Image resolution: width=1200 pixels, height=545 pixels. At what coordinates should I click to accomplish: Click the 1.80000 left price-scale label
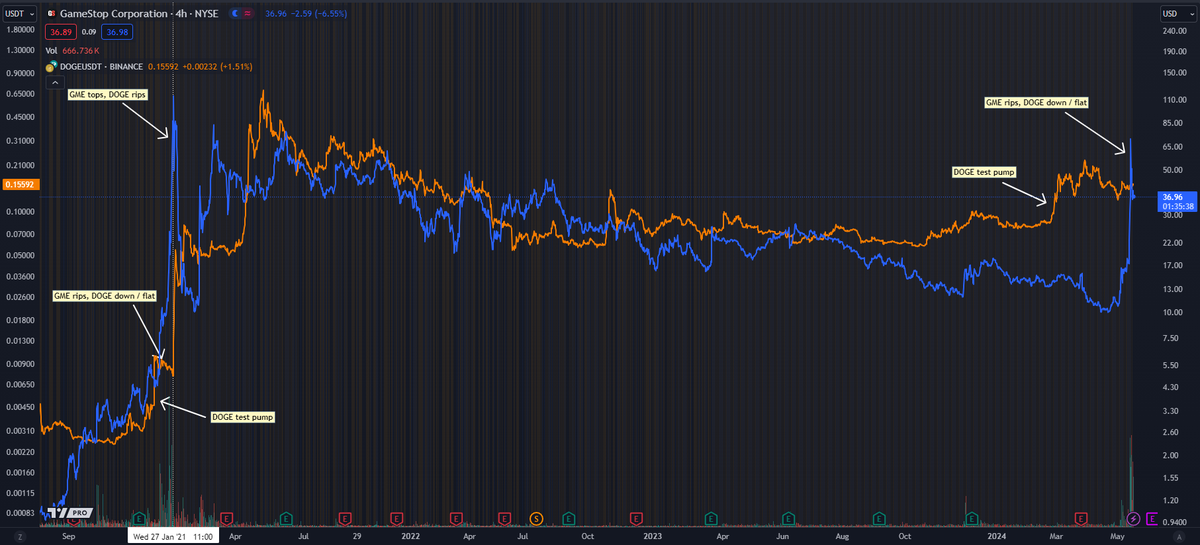20,31
